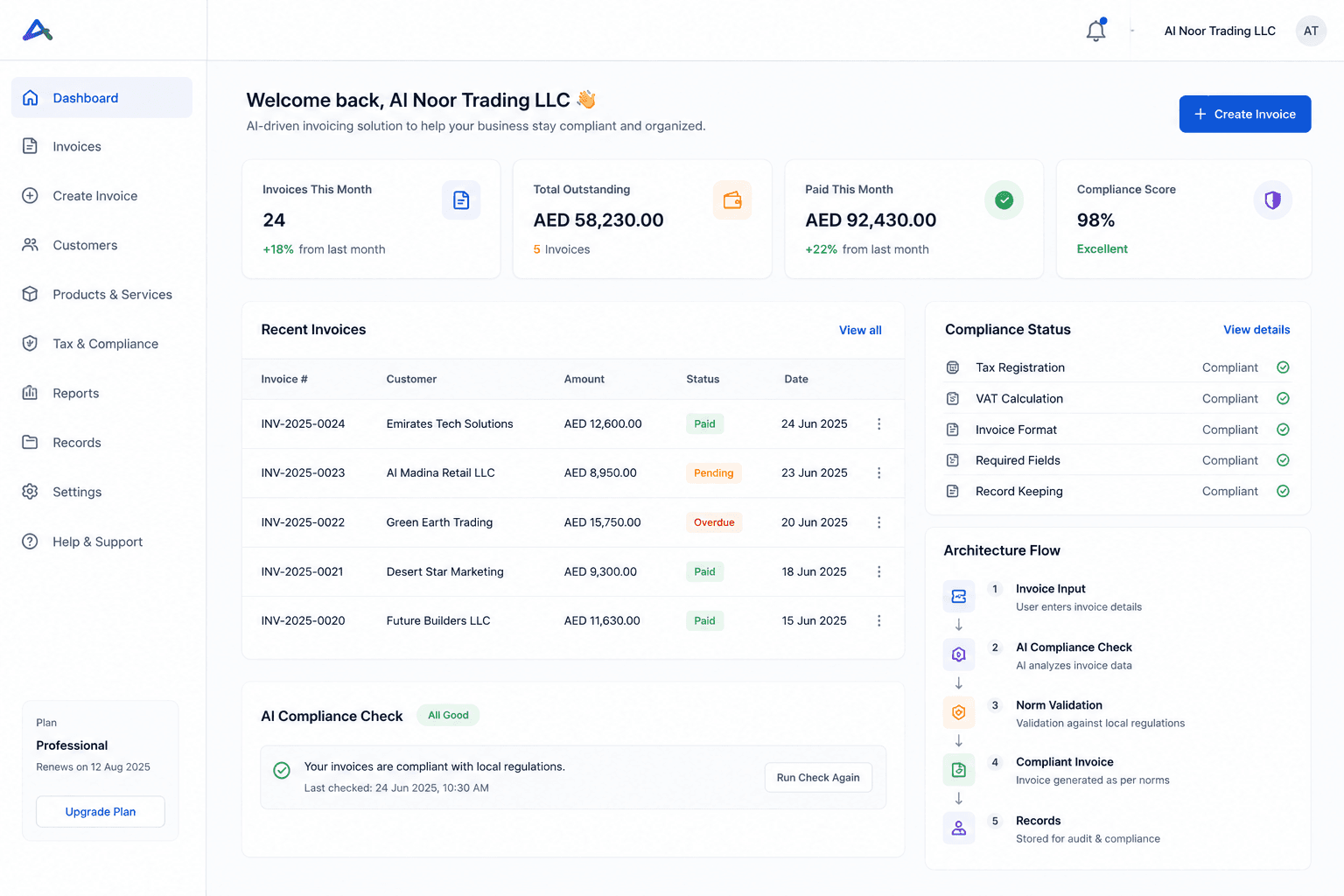Viewport: 1344px width, 896px height.
Task: Click the Norm Validation step icon
Action: (959, 712)
